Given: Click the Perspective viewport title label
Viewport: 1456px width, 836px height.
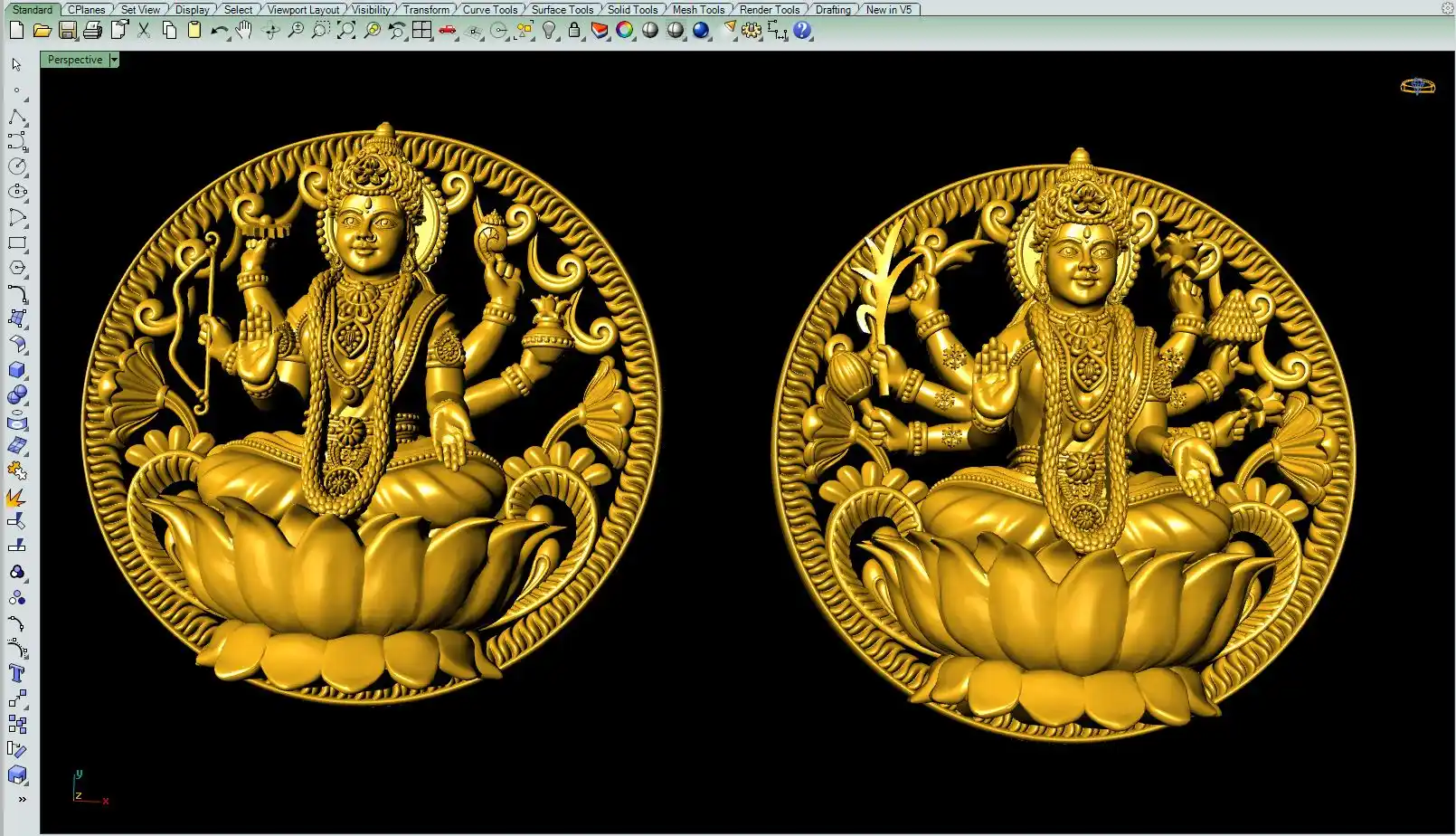Looking at the screenshot, I should pos(75,60).
